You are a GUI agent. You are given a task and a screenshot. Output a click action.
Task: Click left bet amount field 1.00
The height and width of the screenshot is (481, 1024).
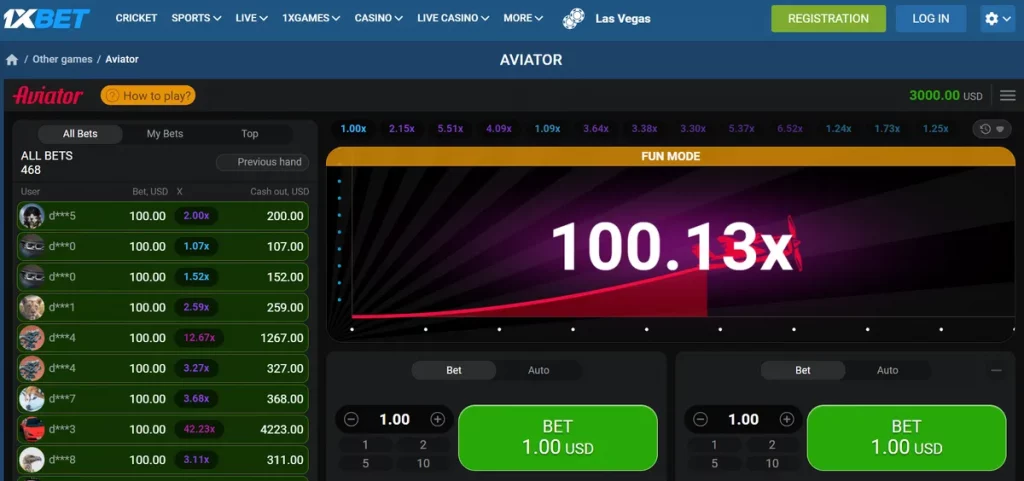pos(394,420)
